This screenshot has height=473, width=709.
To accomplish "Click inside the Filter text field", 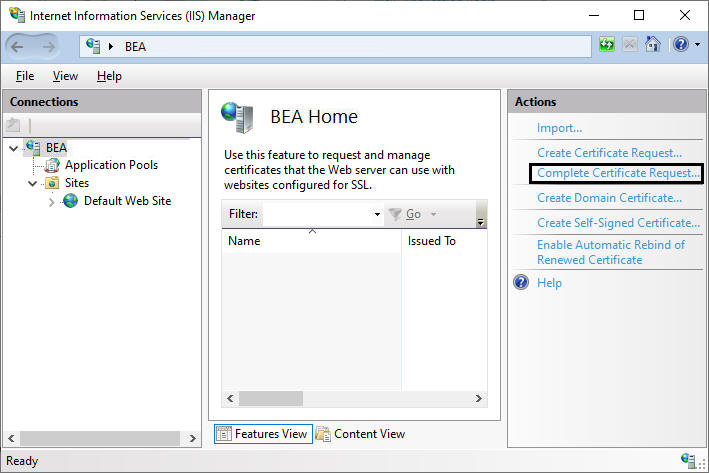I will (317, 214).
